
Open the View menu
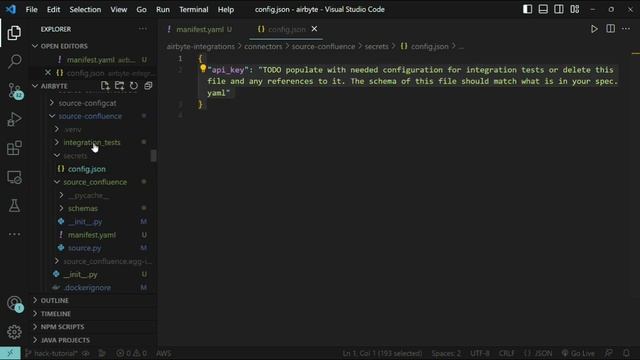click(119, 9)
